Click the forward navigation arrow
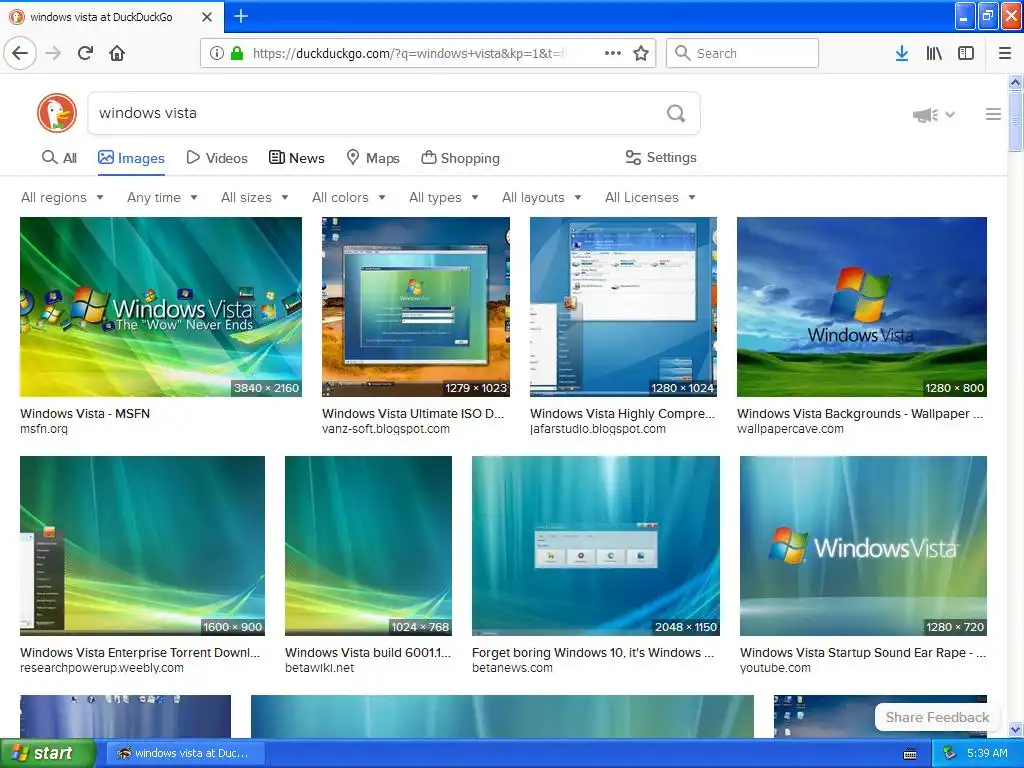 (53, 53)
